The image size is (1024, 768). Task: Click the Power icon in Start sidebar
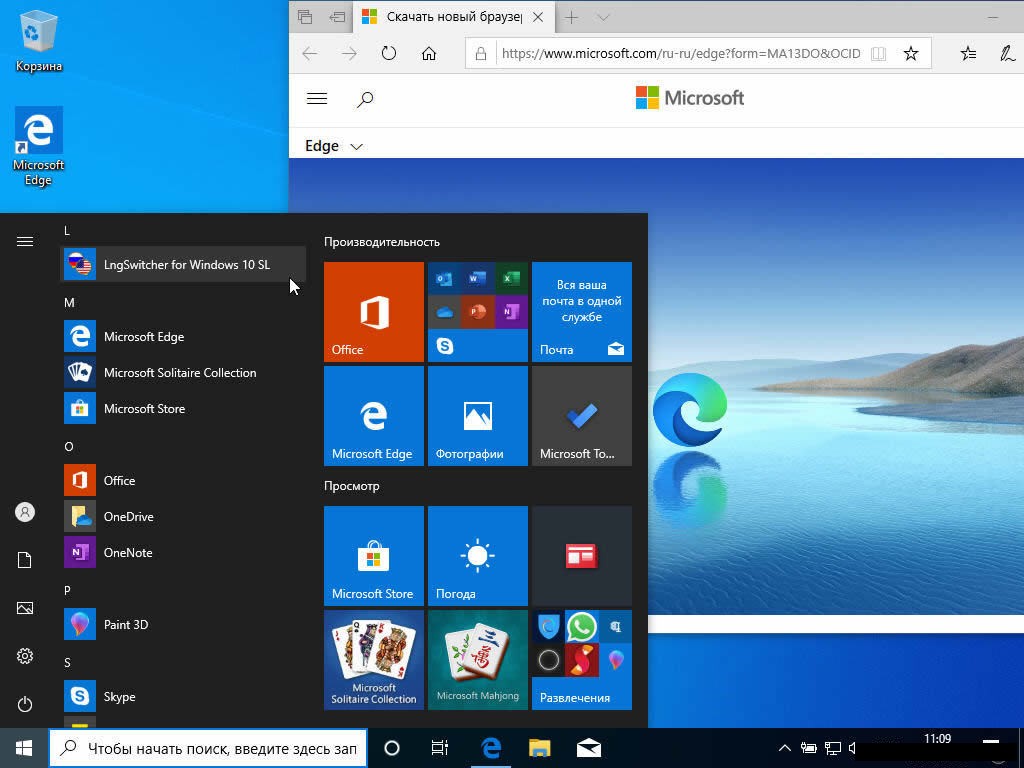click(25, 704)
